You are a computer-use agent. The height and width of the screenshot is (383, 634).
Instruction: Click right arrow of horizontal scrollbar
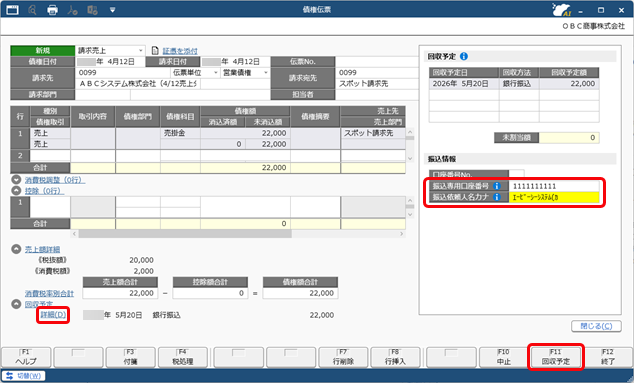point(402,234)
